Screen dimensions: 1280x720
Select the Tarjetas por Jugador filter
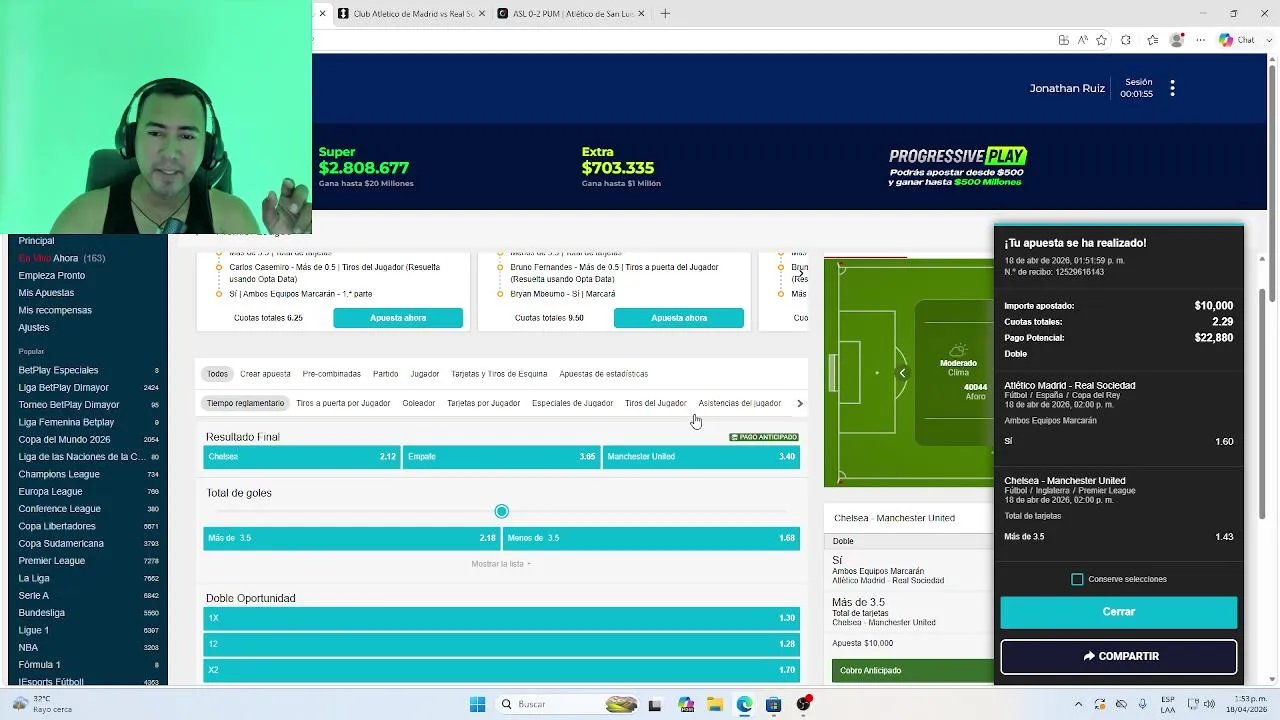pyautogui.click(x=483, y=403)
